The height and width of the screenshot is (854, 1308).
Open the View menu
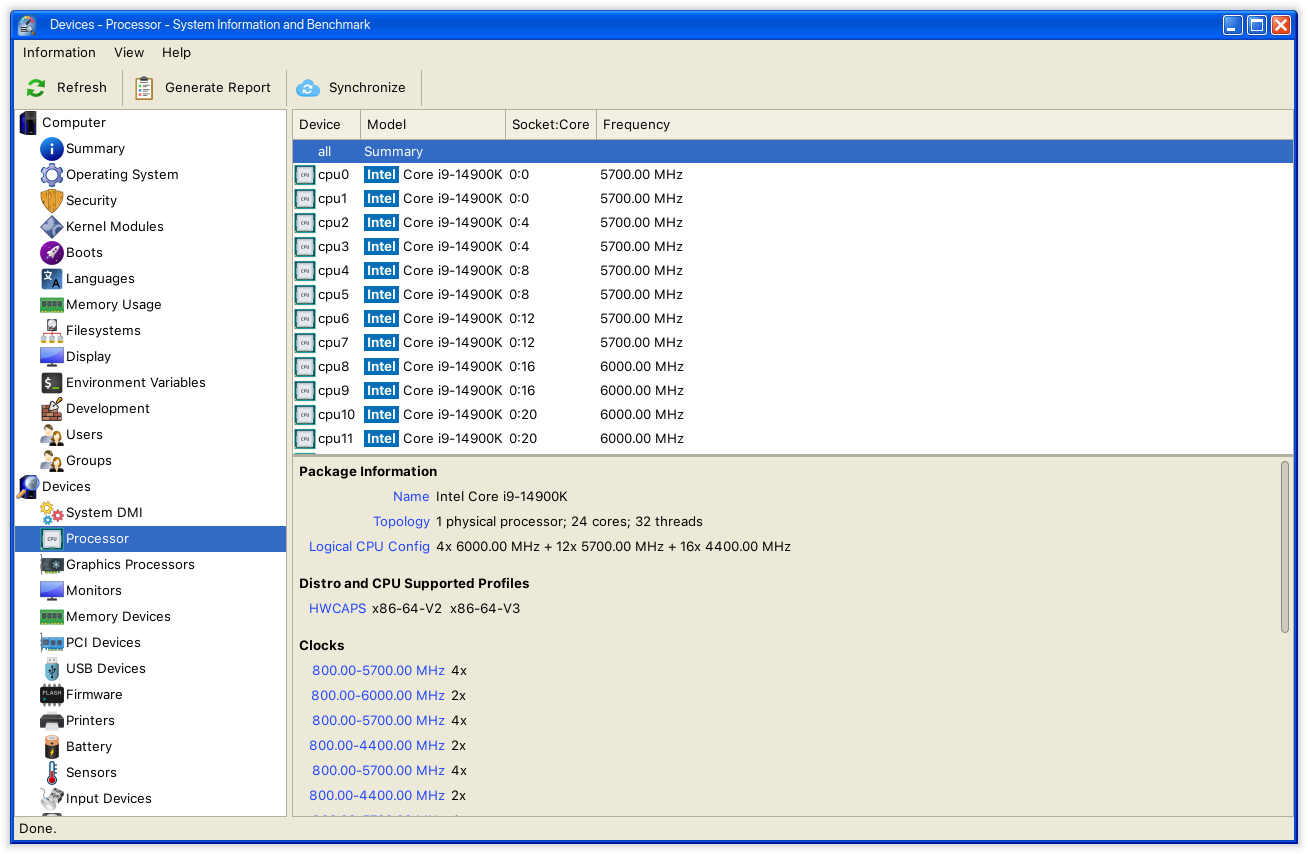pos(129,53)
